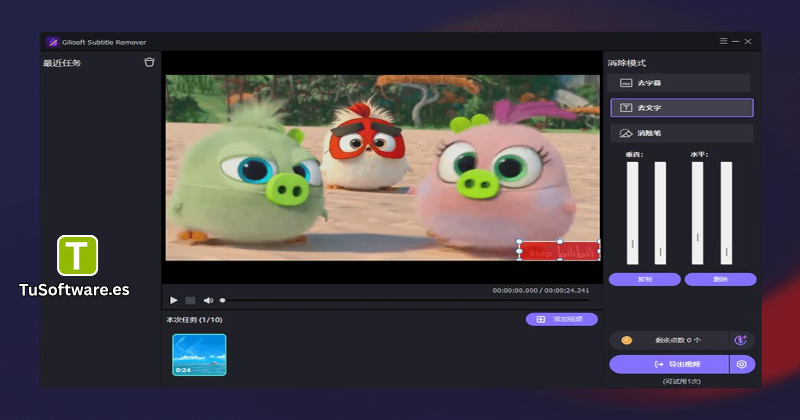The width and height of the screenshot is (800, 420).
Task: Open the hamburger menu in title bar
Action: click(723, 41)
